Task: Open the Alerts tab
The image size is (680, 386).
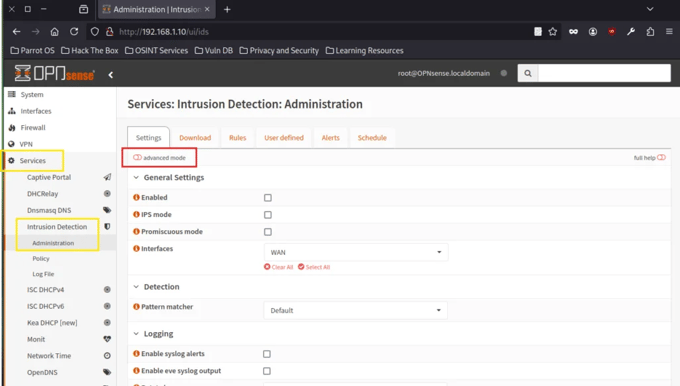Action: (330, 137)
